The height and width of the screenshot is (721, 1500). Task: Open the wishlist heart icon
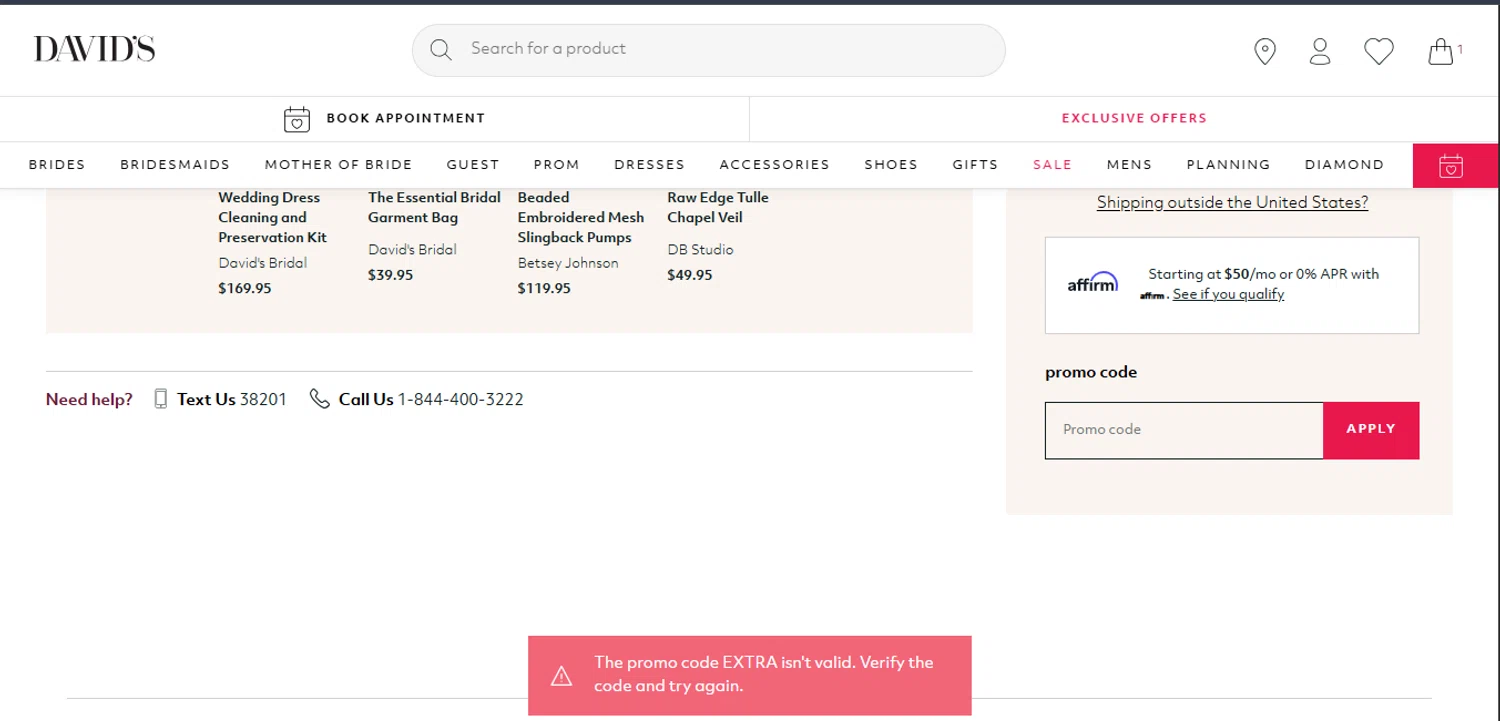coord(1379,51)
